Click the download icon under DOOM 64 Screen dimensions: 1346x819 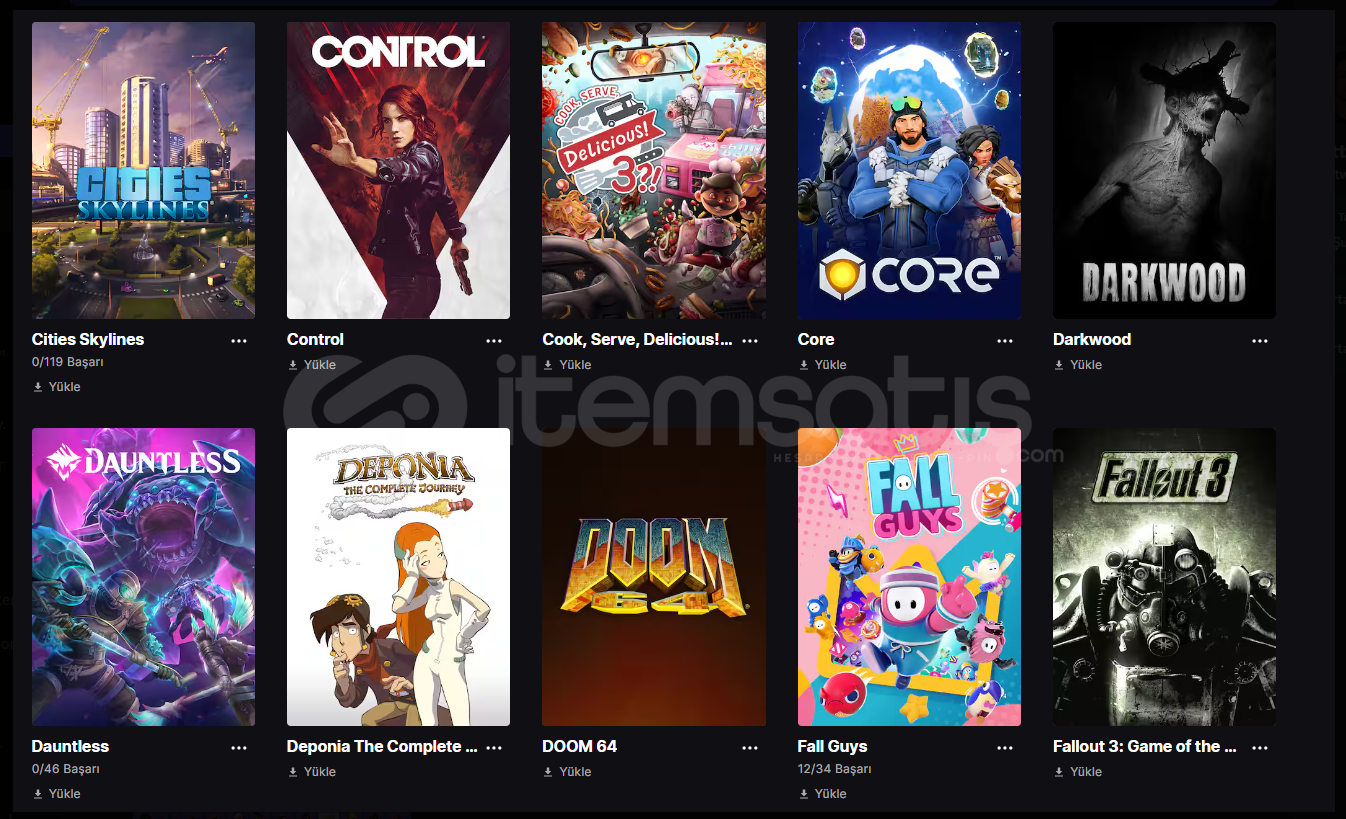click(x=548, y=772)
